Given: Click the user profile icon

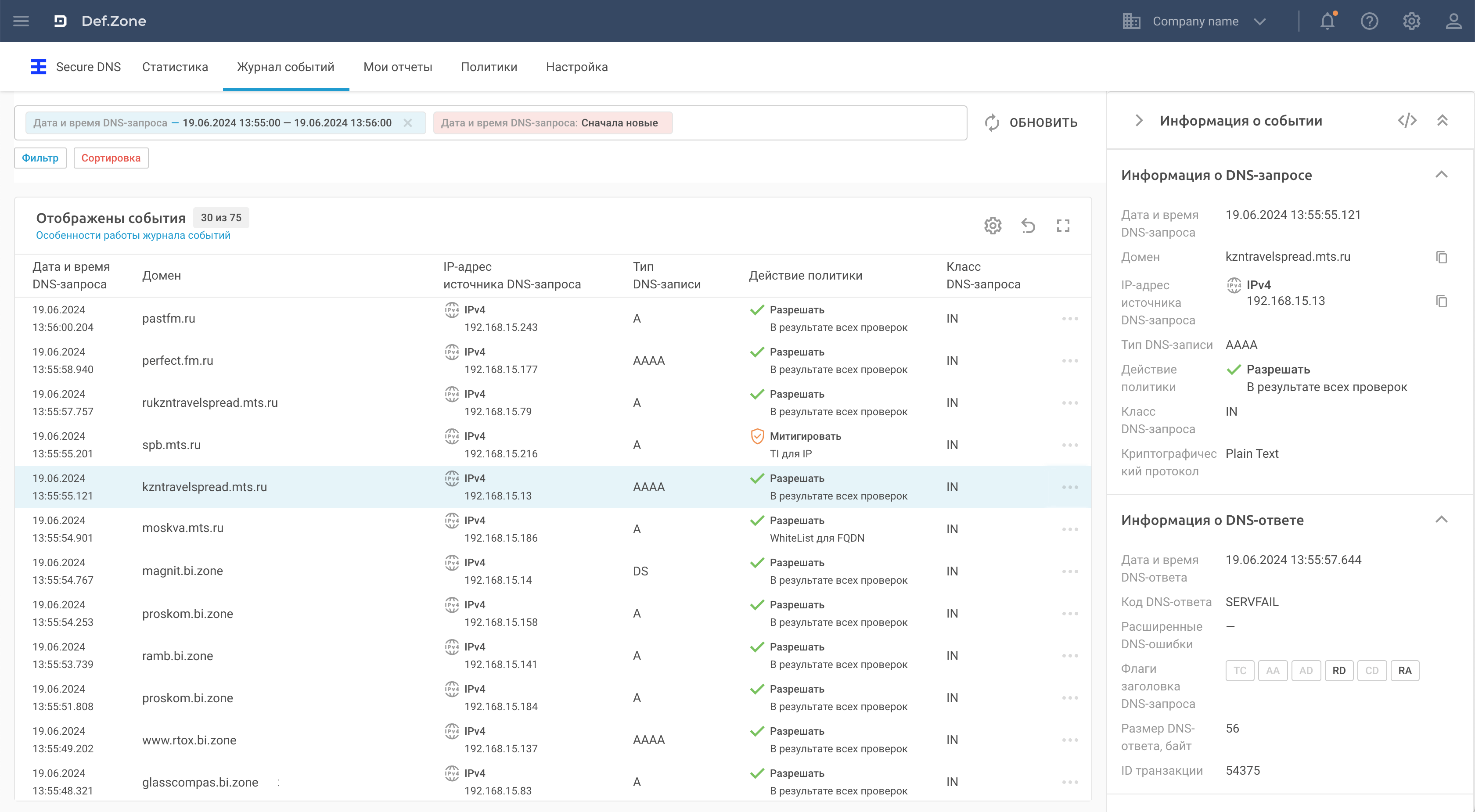Looking at the screenshot, I should point(1453,21).
